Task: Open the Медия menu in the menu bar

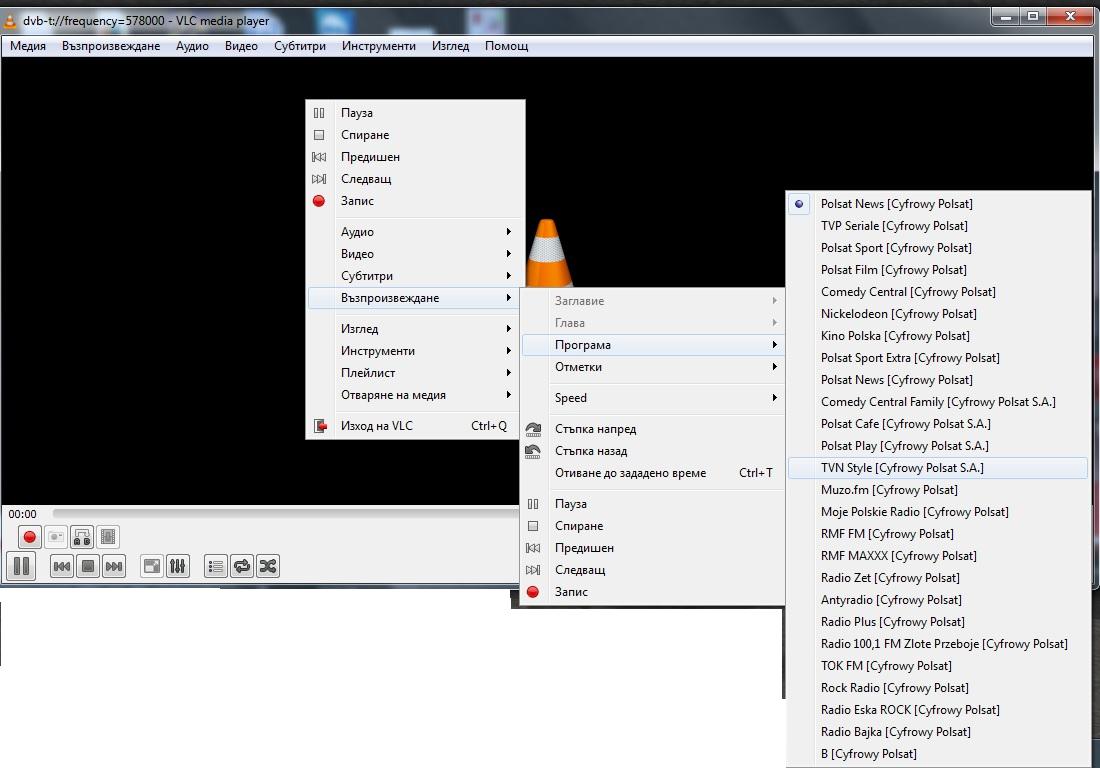Action: (x=28, y=46)
